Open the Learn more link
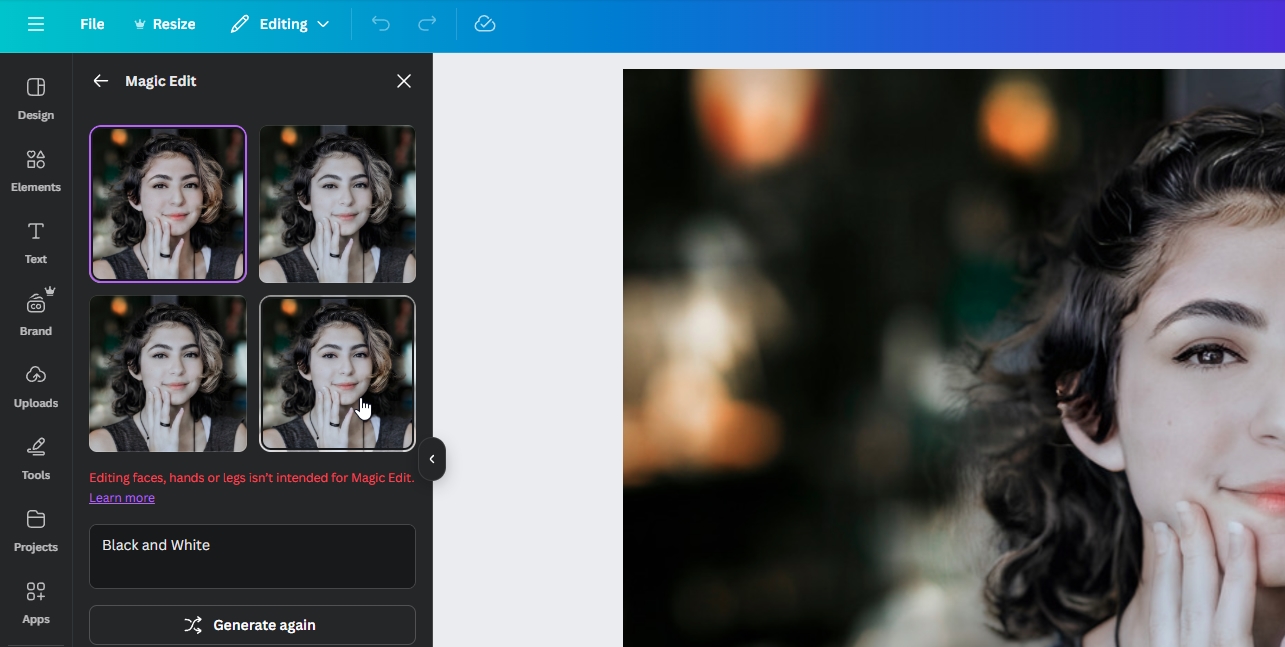The image size is (1285, 647). 122,498
